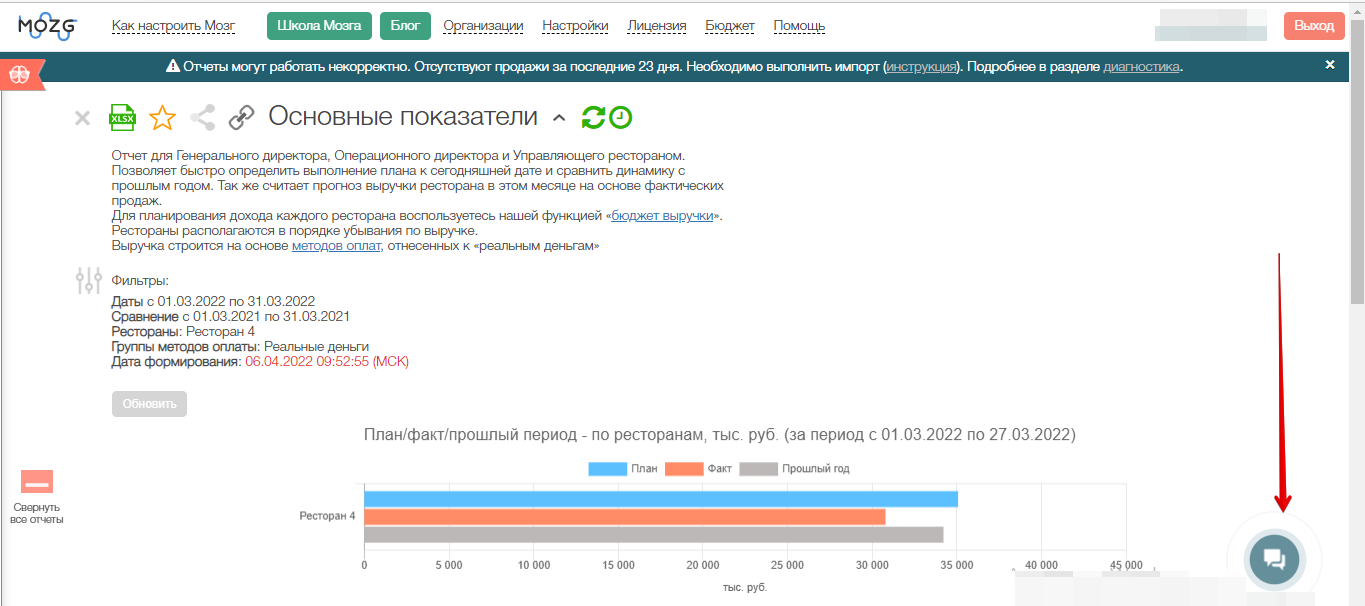Screen dimensions: 1365x606
Task: Close the report with gray X icon
Action: pos(82,119)
